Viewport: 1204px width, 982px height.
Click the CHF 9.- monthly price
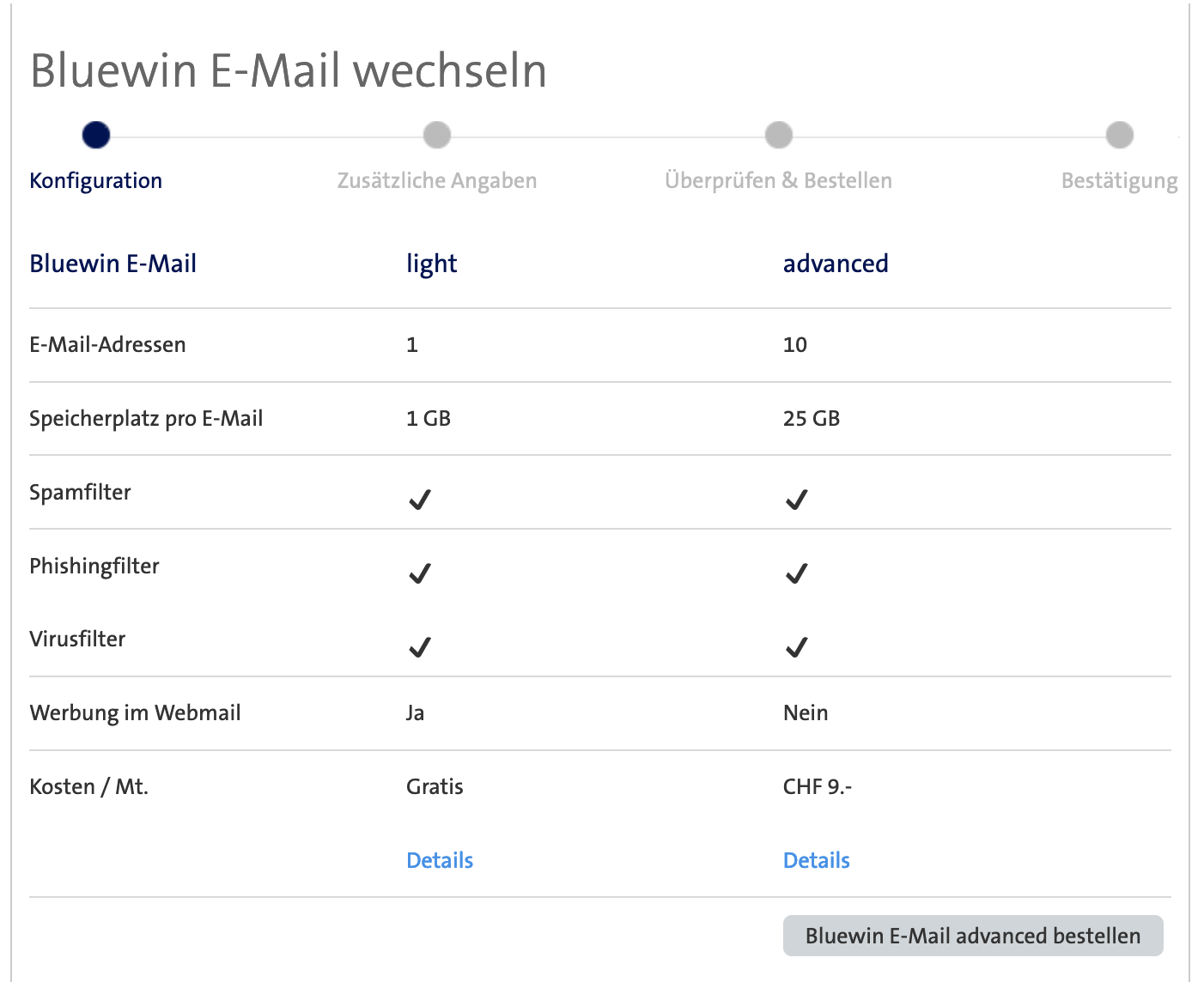tap(817, 786)
